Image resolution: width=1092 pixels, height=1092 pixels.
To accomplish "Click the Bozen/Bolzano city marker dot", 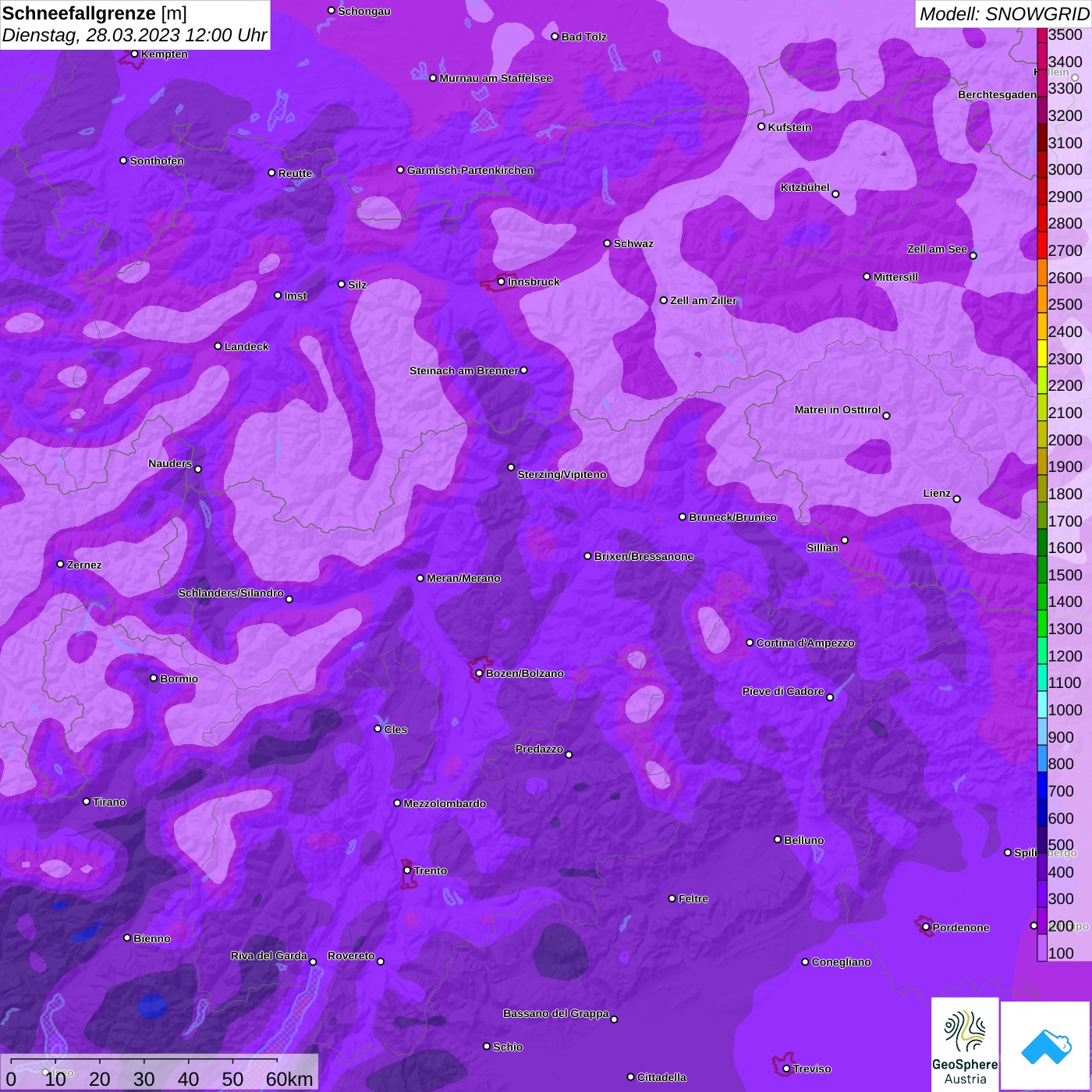I will (x=480, y=673).
